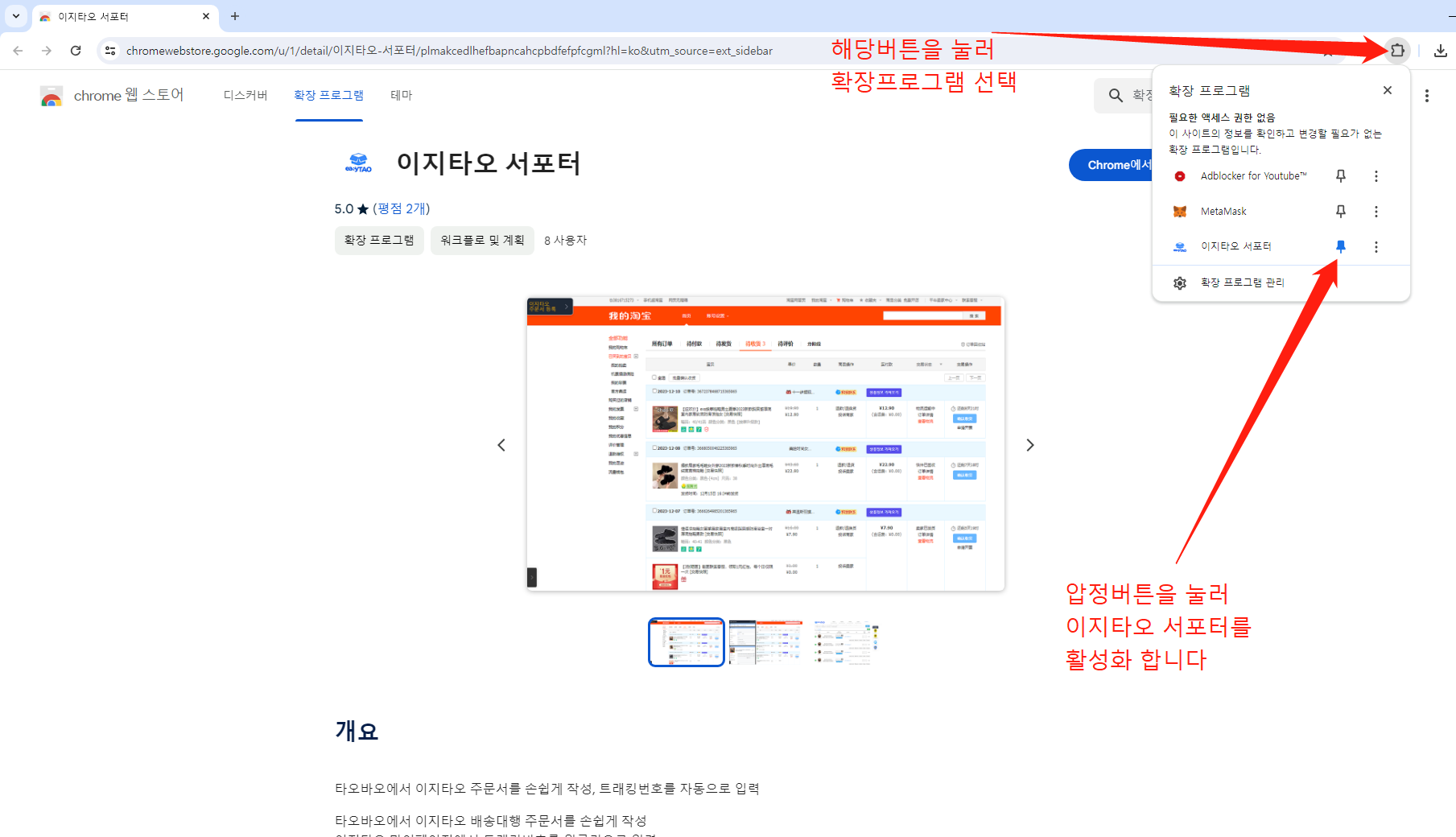Open the web store three-dot menu

1427,96
